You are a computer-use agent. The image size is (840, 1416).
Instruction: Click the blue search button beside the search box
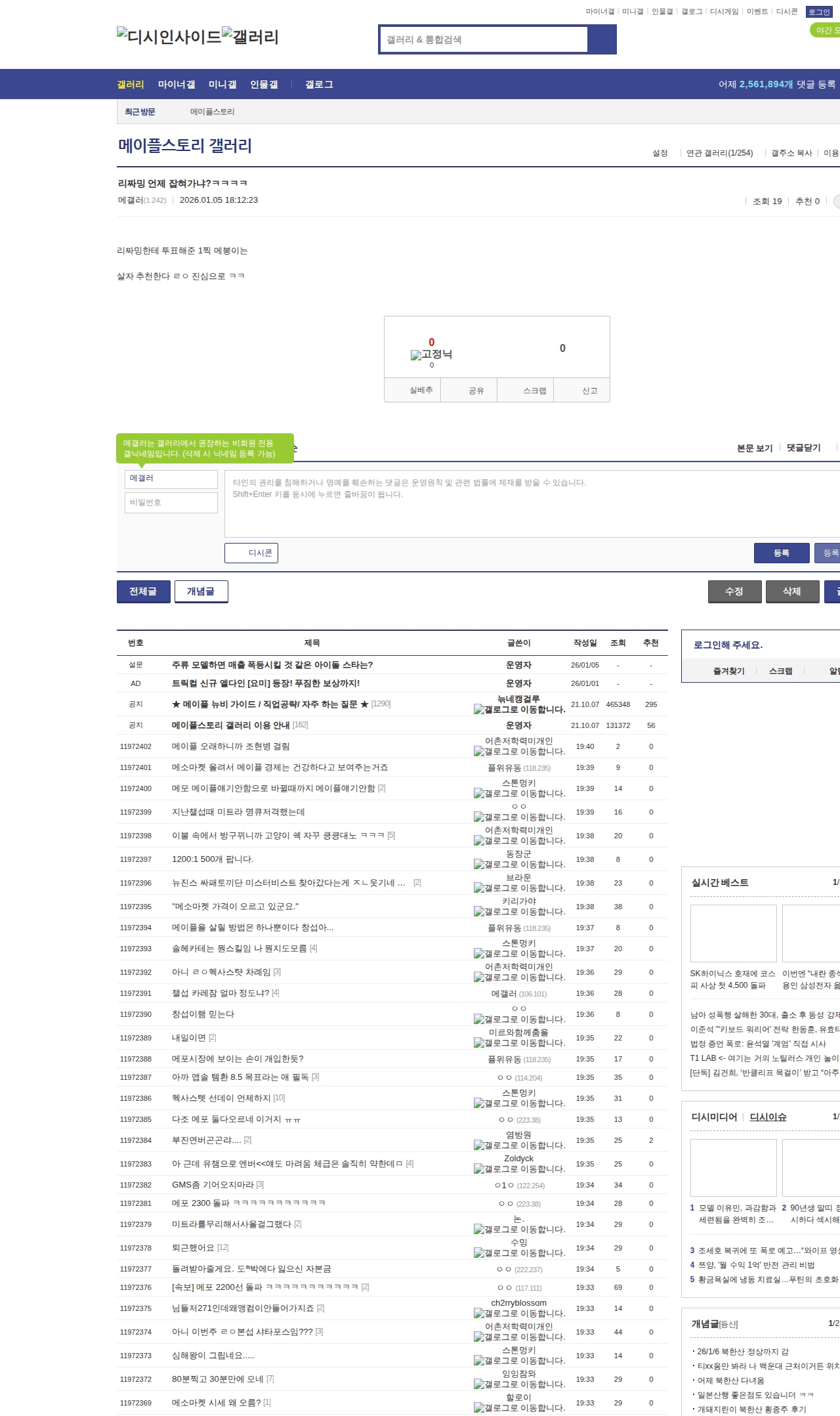[x=602, y=39]
